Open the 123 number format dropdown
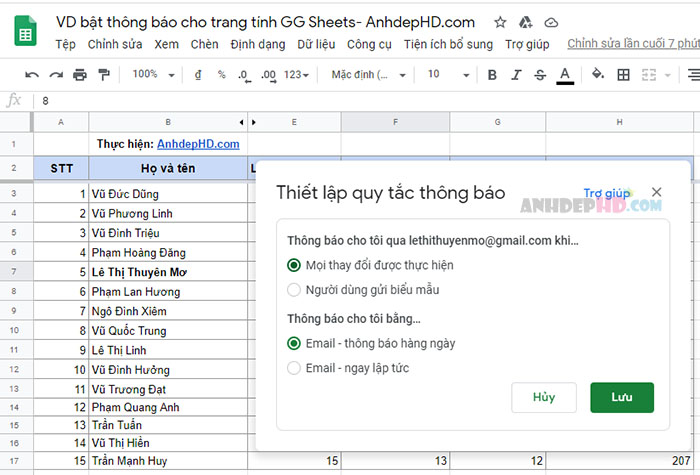Screen dimensions: 700x475 [x=296, y=75]
